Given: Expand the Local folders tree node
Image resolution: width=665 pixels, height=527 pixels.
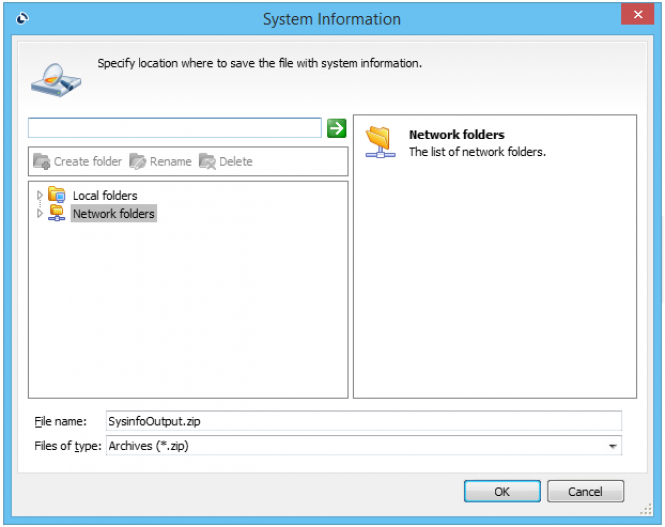Looking at the screenshot, I should [39, 195].
